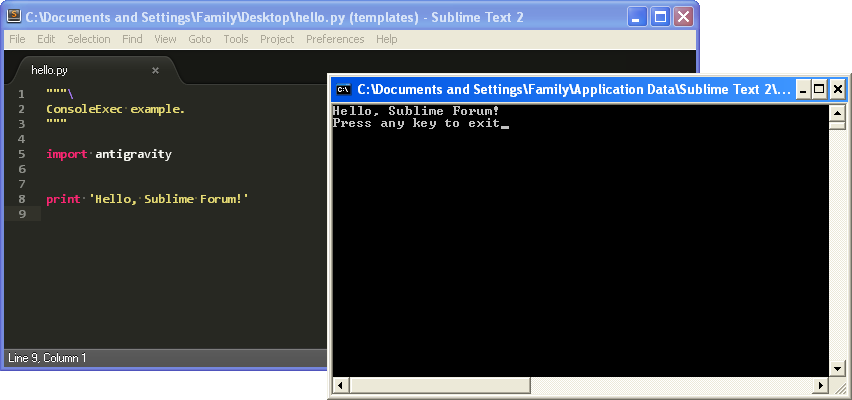Click the Sublime Text title bar icon
Screen dimensions: 852x400
coord(15,16)
